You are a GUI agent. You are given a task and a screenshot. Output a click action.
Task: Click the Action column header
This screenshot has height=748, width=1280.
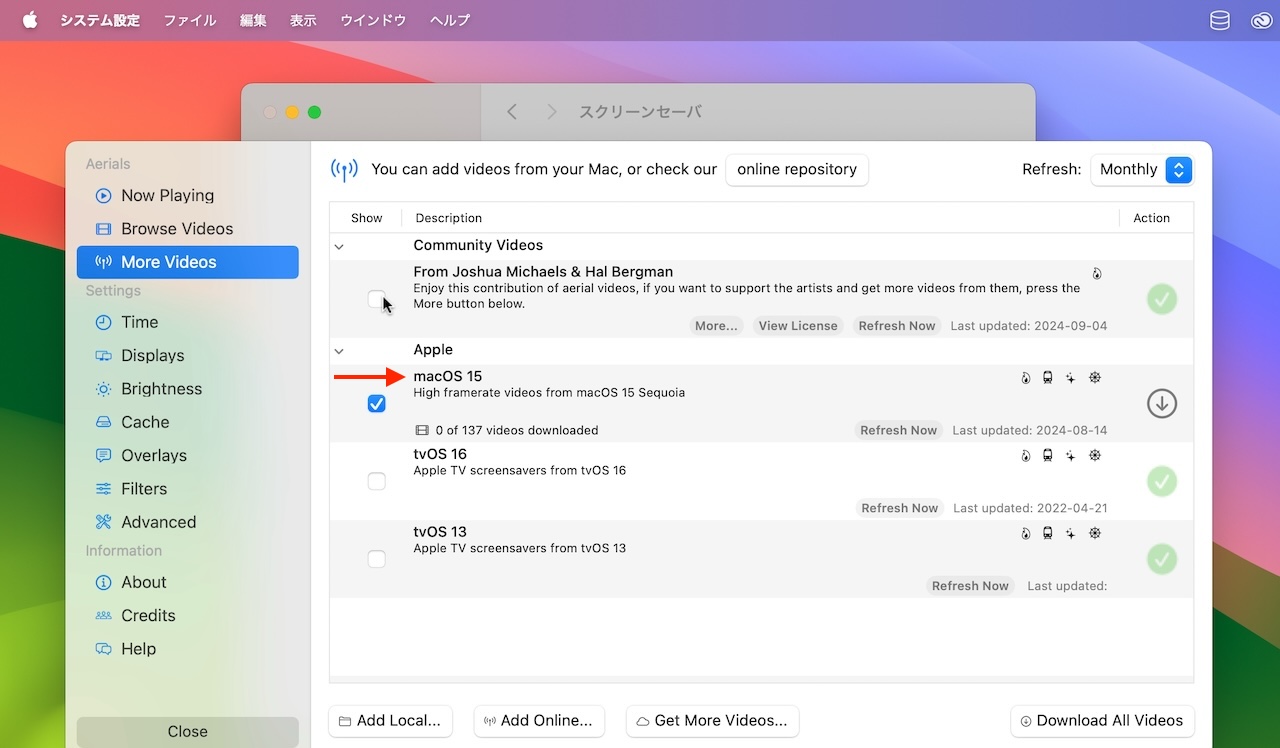pos(1151,218)
